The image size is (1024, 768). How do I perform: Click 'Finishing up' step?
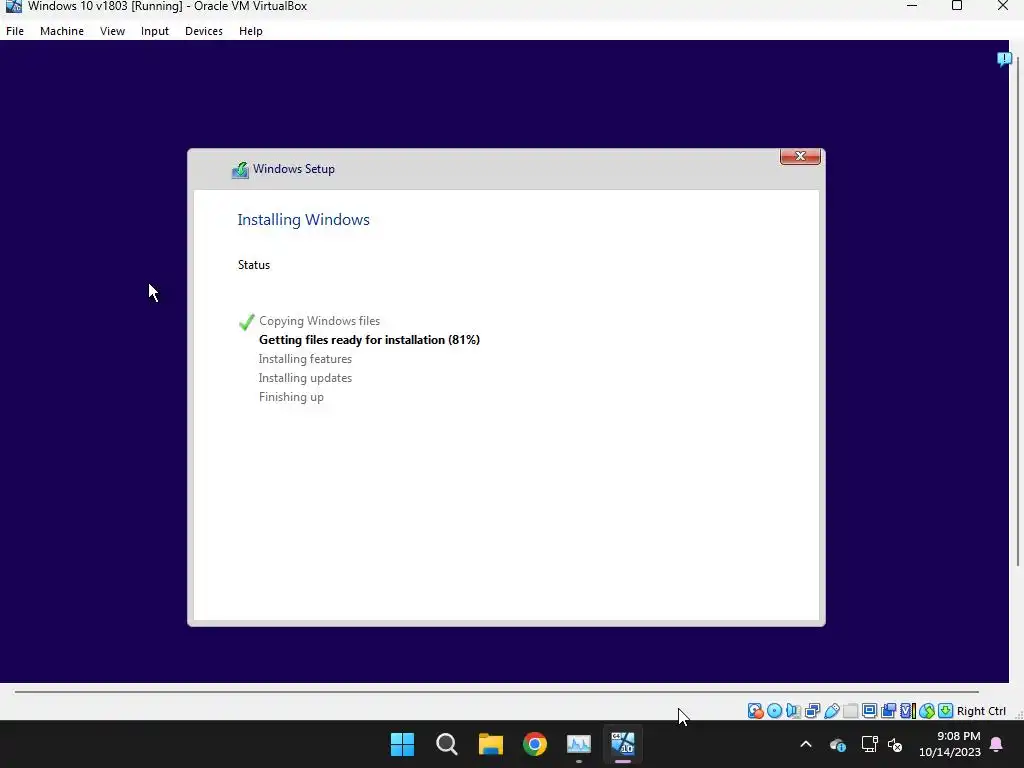[x=291, y=397]
